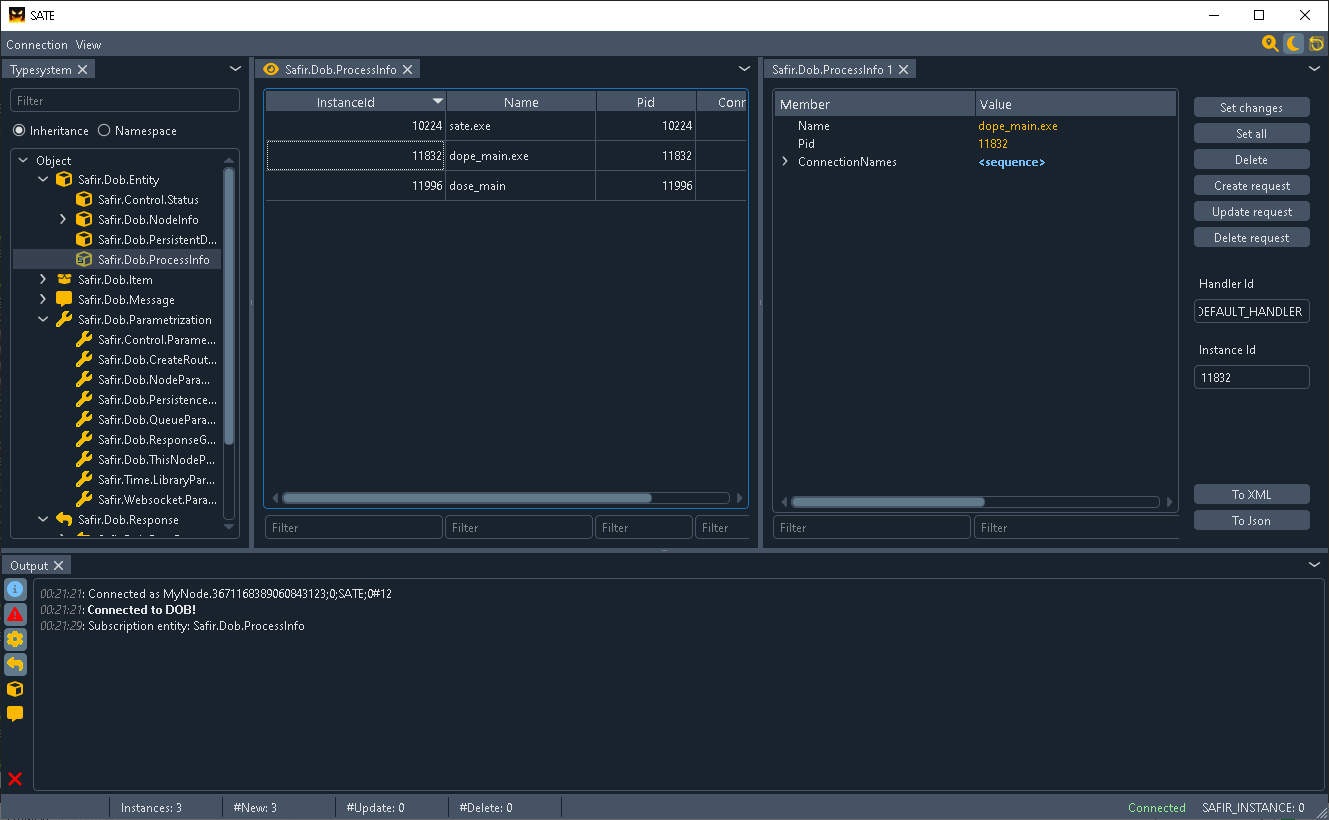This screenshot has width=1329, height=820.
Task: Toggle dark mode with the moon icon
Action: 1292,44
